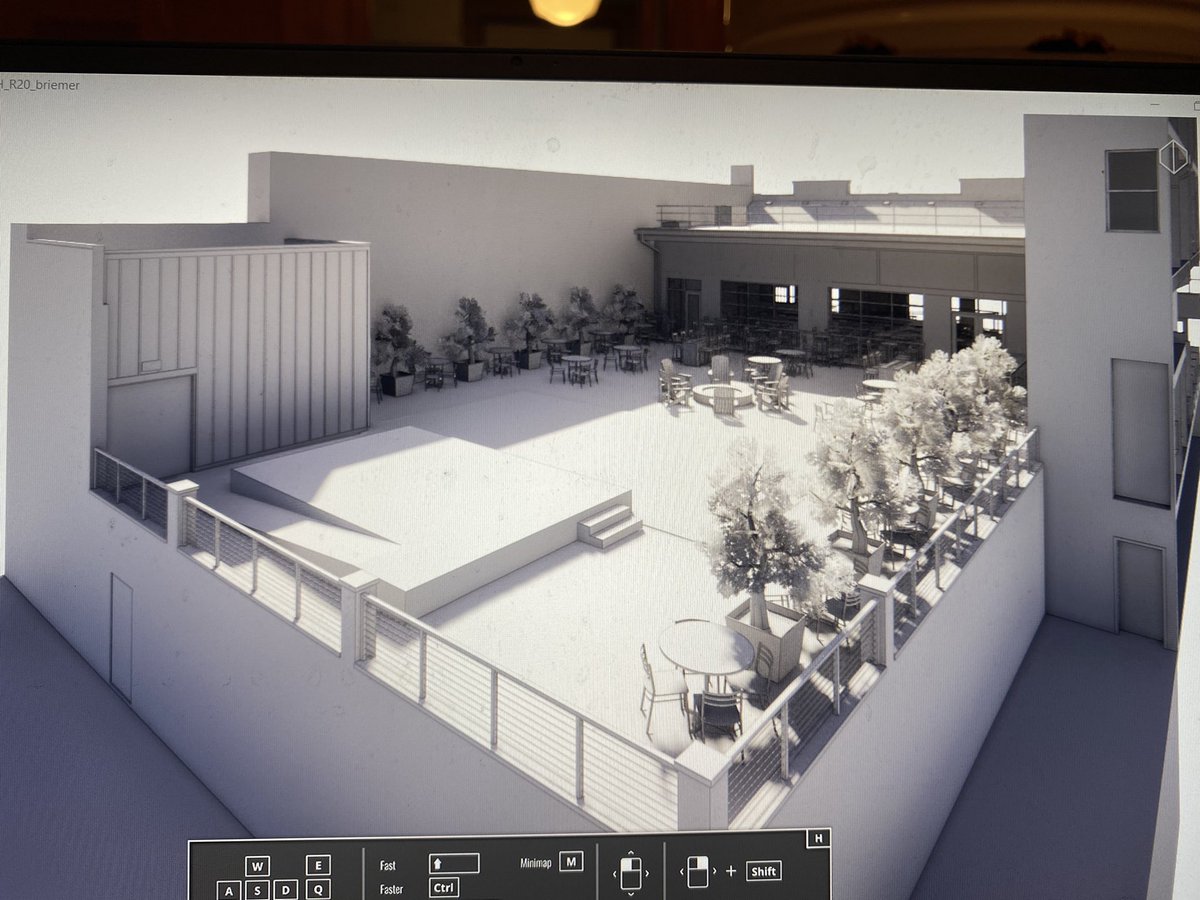
Task: Click the Shift key hint after the plus
Action: tap(763, 871)
